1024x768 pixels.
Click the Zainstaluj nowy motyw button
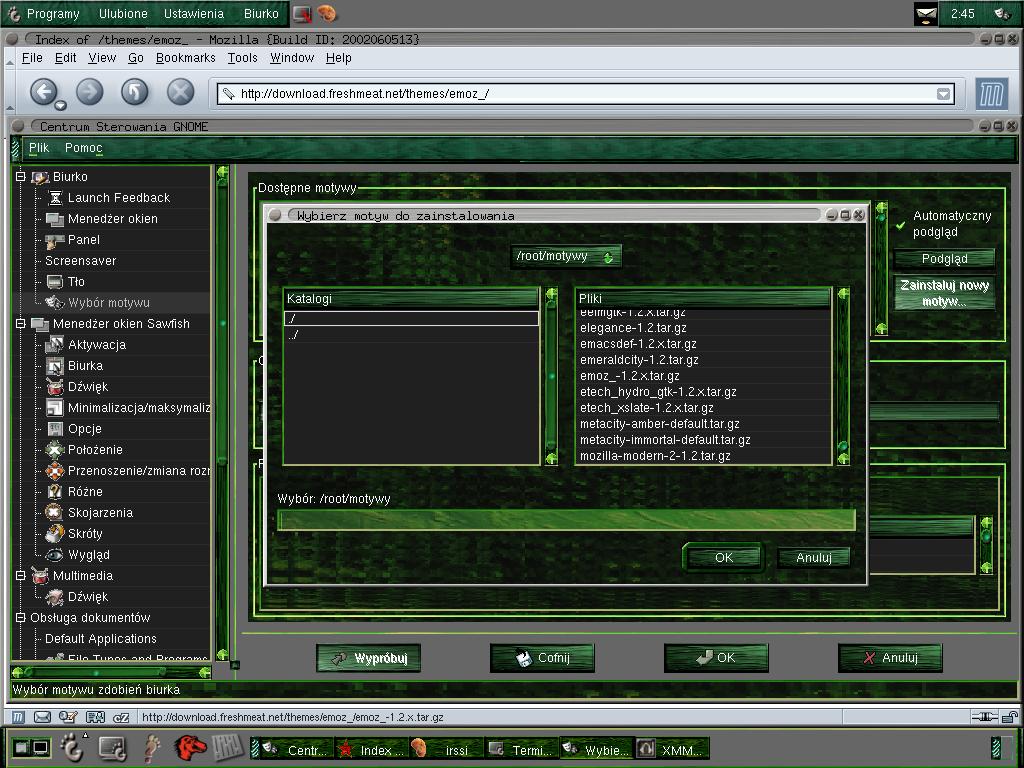pyautogui.click(x=944, y=293)
